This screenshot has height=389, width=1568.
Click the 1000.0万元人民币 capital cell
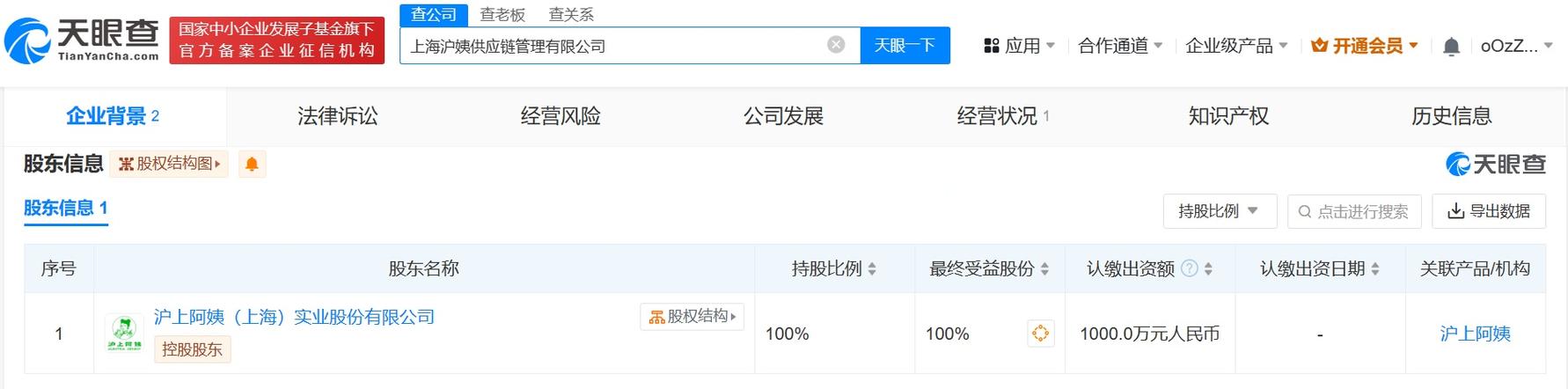click(x=1149, y=334)
